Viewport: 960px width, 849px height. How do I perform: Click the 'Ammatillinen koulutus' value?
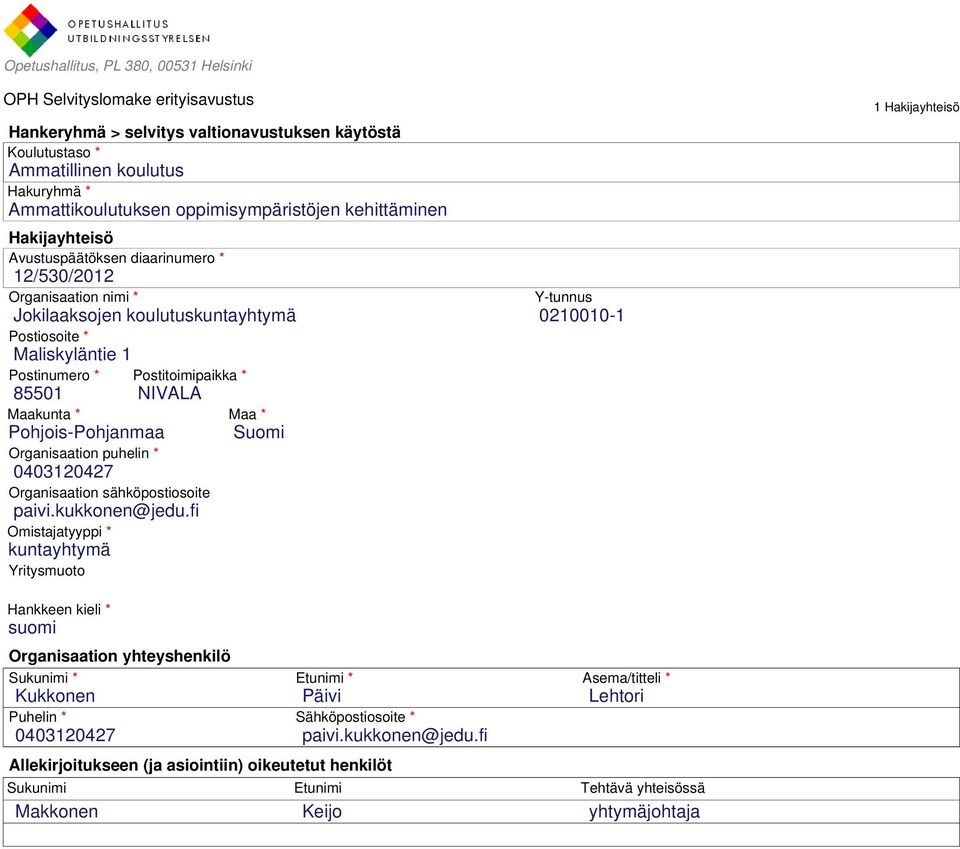(x=96, y=170)
